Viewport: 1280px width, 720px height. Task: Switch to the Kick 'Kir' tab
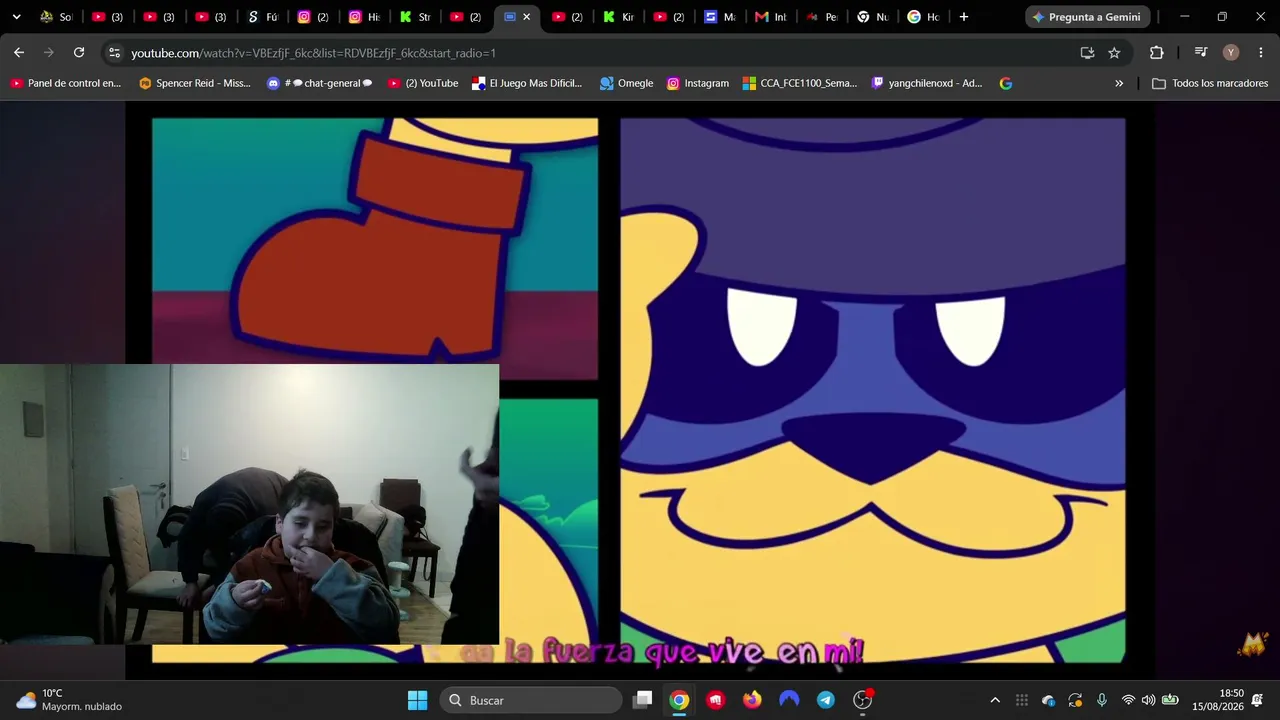pos(620,17)
